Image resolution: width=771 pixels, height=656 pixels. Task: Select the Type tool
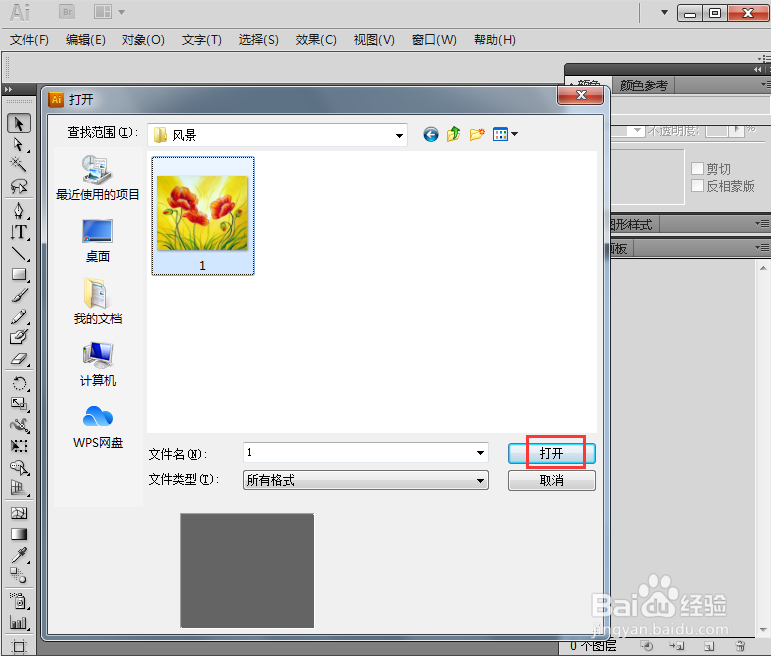19,232
